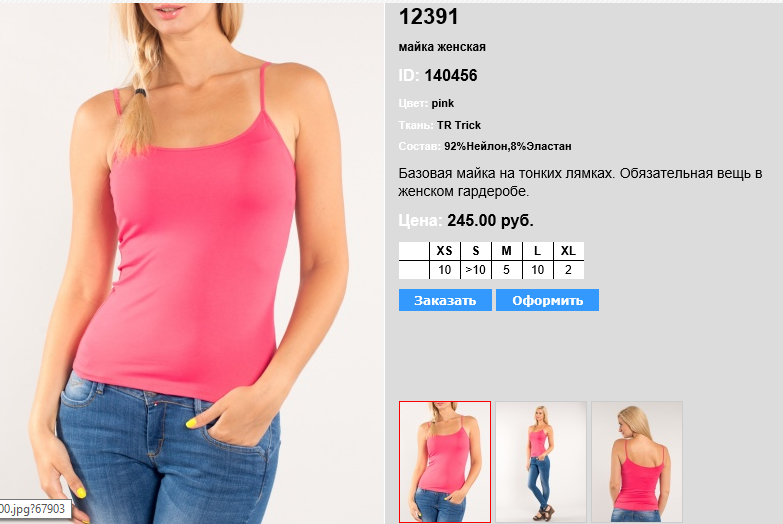Click the Заказать button
Image resolution: width=783 pixels, height=524 pixels.
pyautogui.click(x=445, y=300)
